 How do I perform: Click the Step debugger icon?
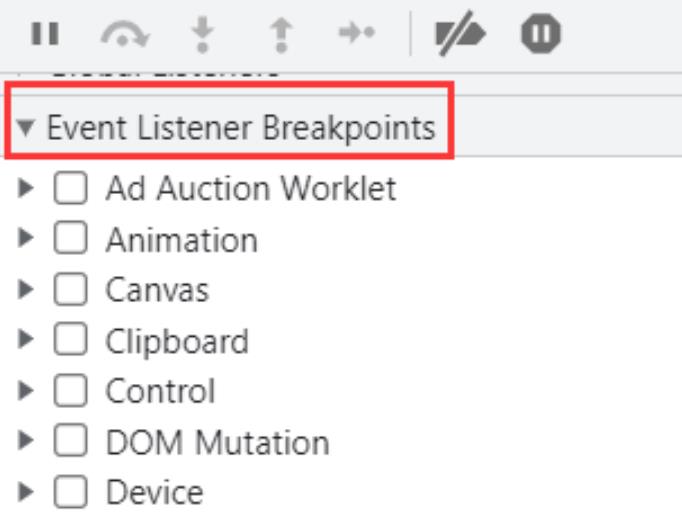point(356,34)
